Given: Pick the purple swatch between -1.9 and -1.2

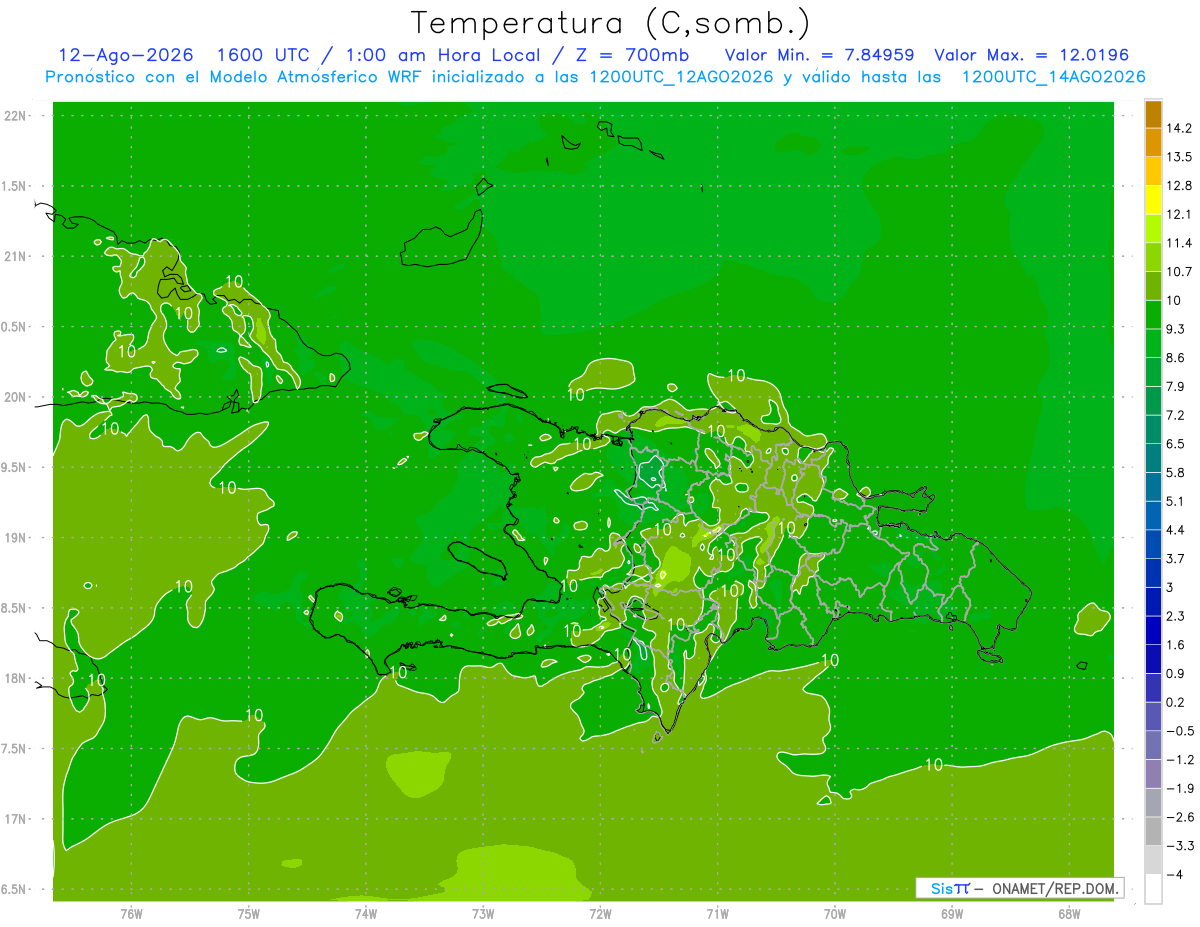Looking at the screenshot, I should pos(1153,774).
